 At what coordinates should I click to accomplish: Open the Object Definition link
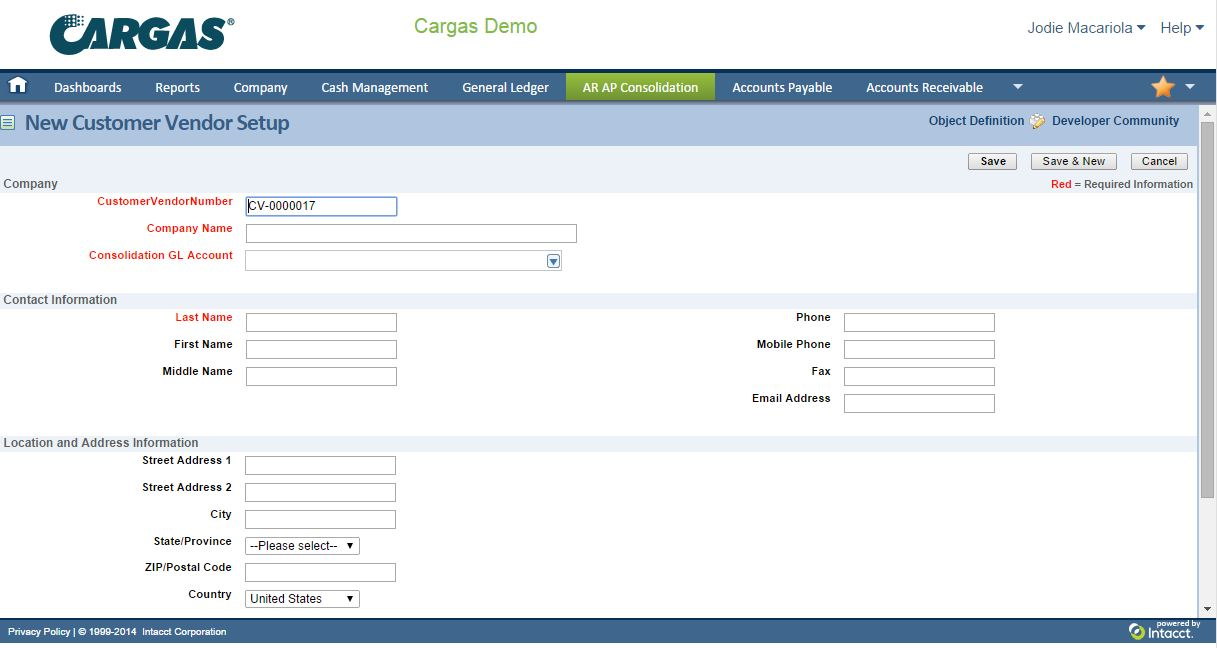pos(976,121)
